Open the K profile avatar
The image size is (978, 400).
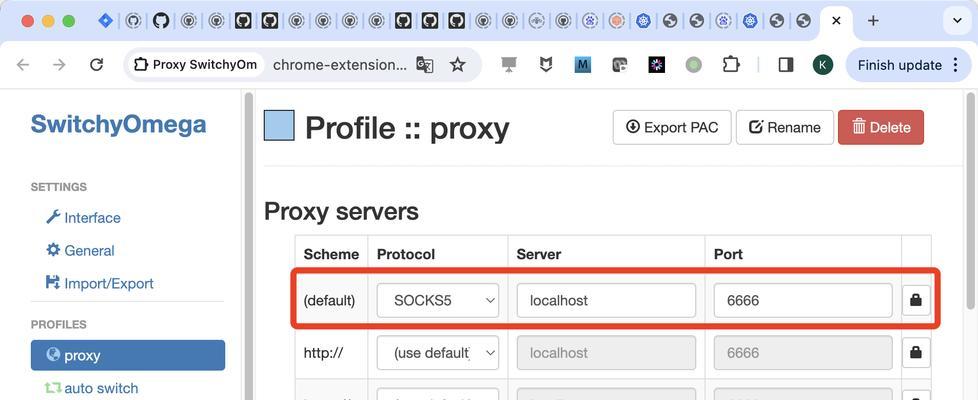pyautogui.click(x=823, y=65)
